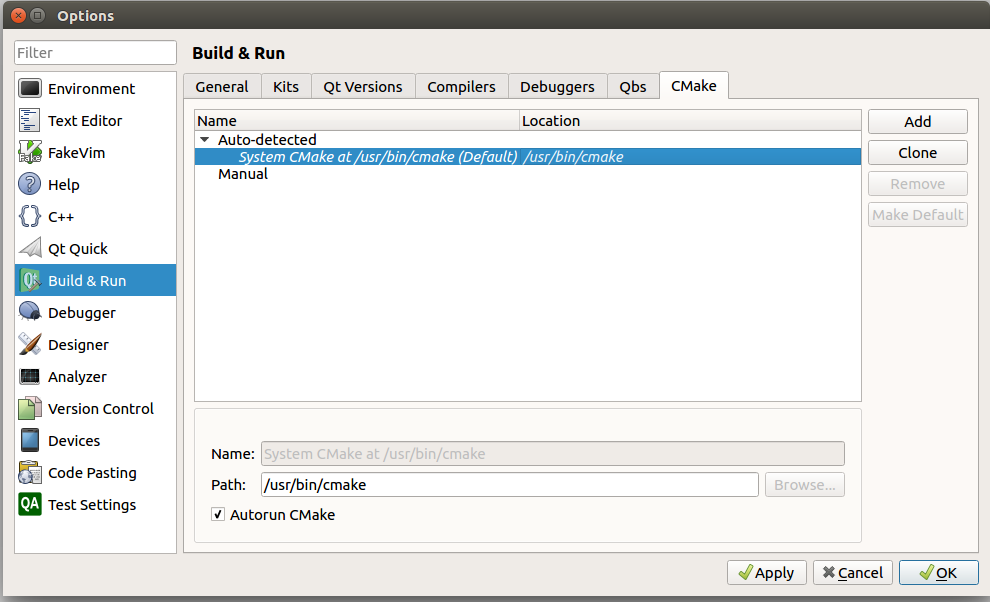Click inside the Filter field
This screenshot has height=602, width=990.
pyautogui.click(x=95, y=52)
